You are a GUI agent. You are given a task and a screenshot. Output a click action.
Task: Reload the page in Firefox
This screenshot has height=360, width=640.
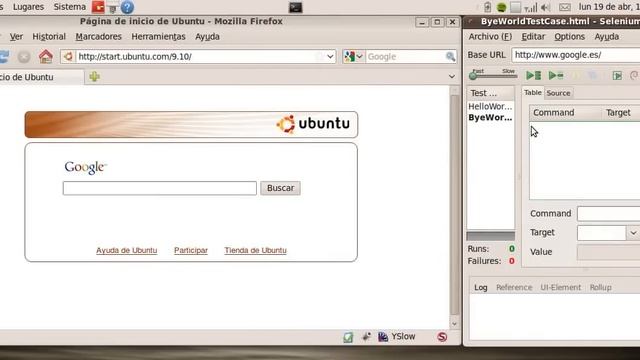coord(4,56)
